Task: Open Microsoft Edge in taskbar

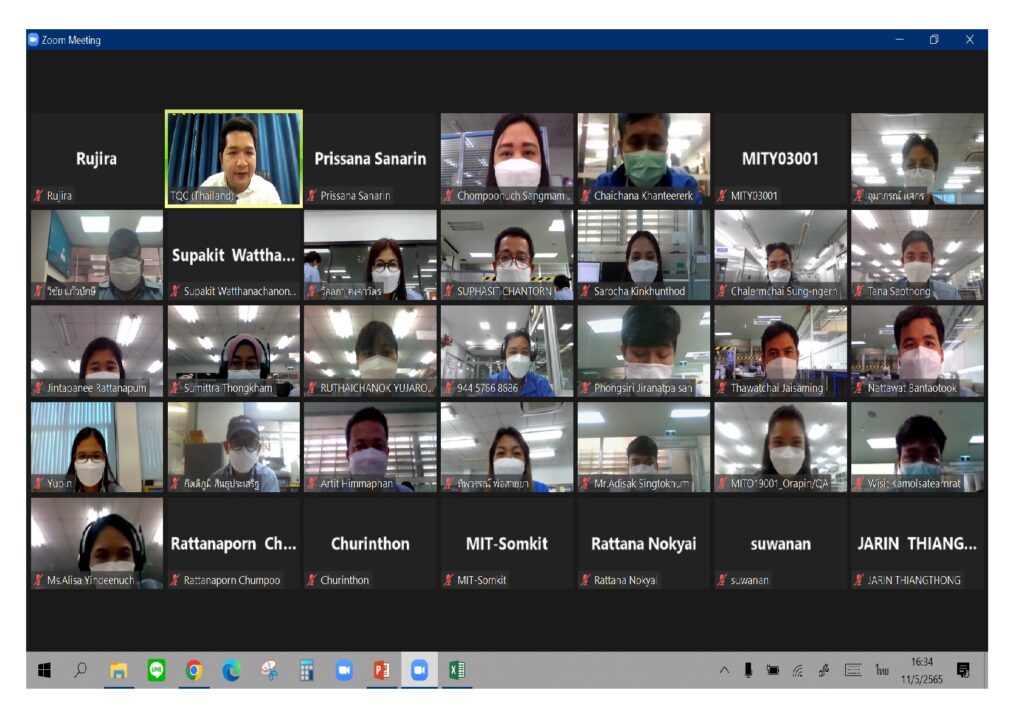Action: click(x=231, y=671)
